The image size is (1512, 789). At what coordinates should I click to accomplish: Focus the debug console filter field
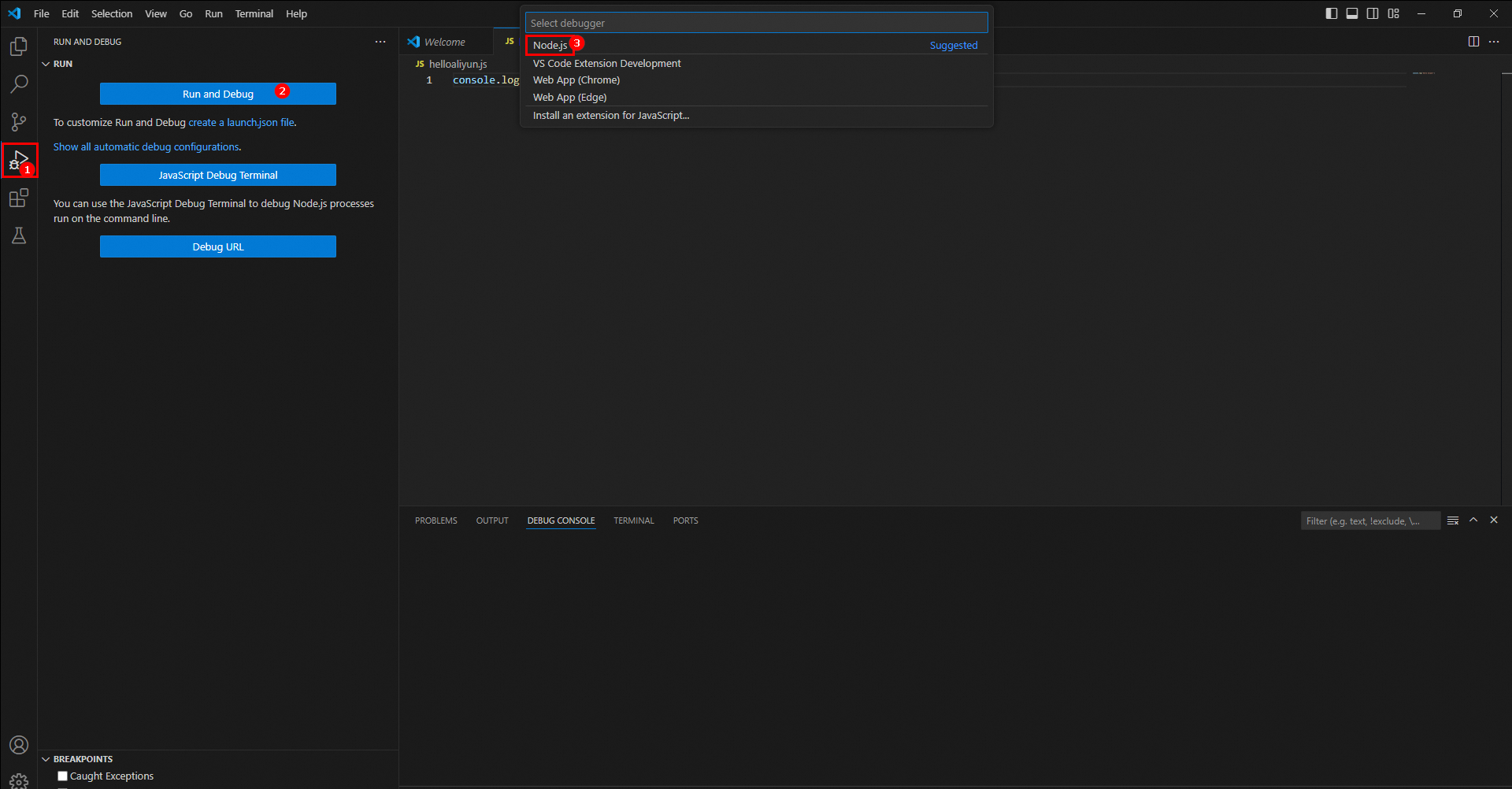(1370, 520)
